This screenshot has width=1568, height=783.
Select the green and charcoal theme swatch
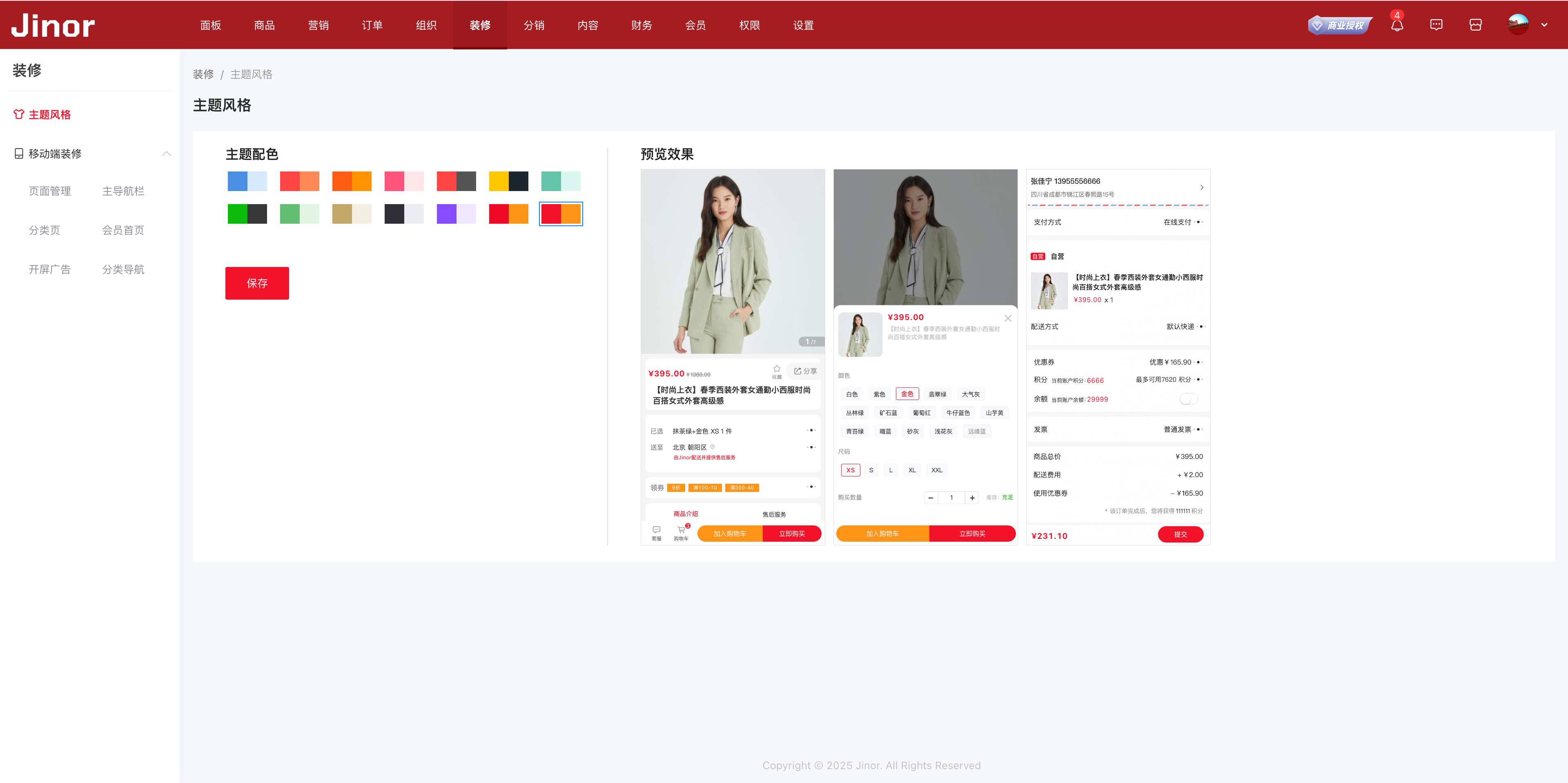[247, 214]
